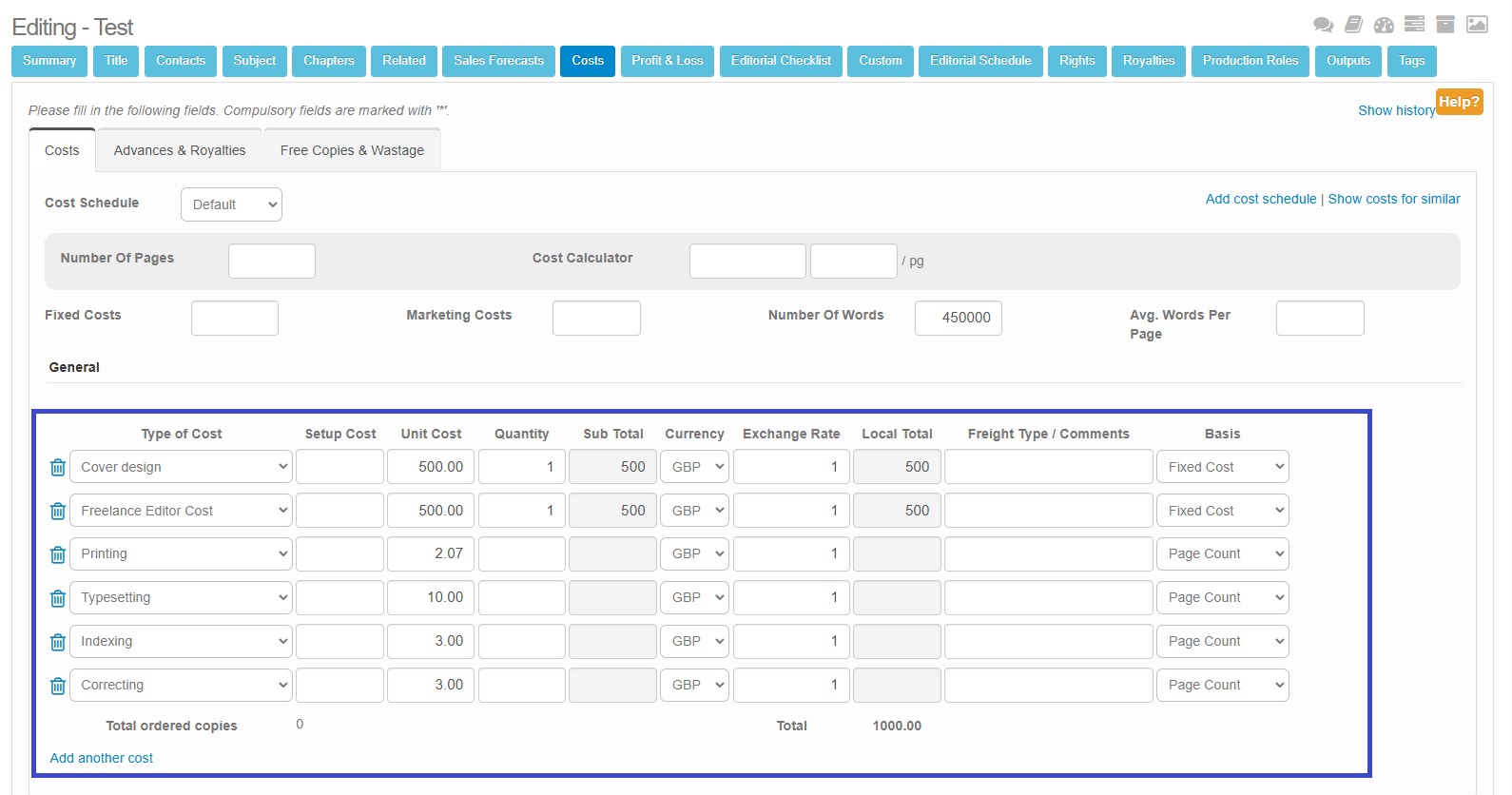Click the trash icon beside Typesetting
This screenshot has height=795, width=1512.
(58, 598)
